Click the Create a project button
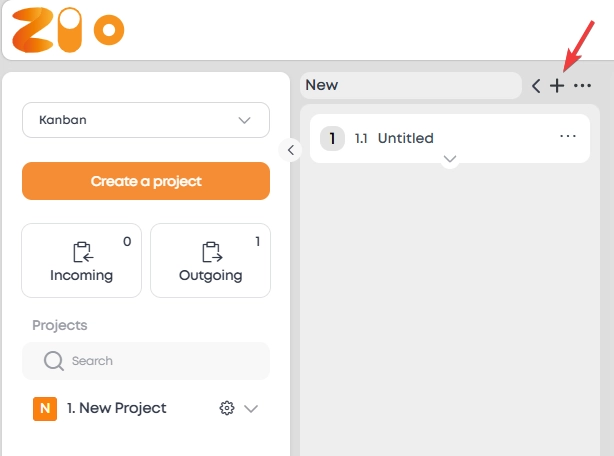This screenshot has height=456, width=614. pyautogui.click(x=146, y=181)
